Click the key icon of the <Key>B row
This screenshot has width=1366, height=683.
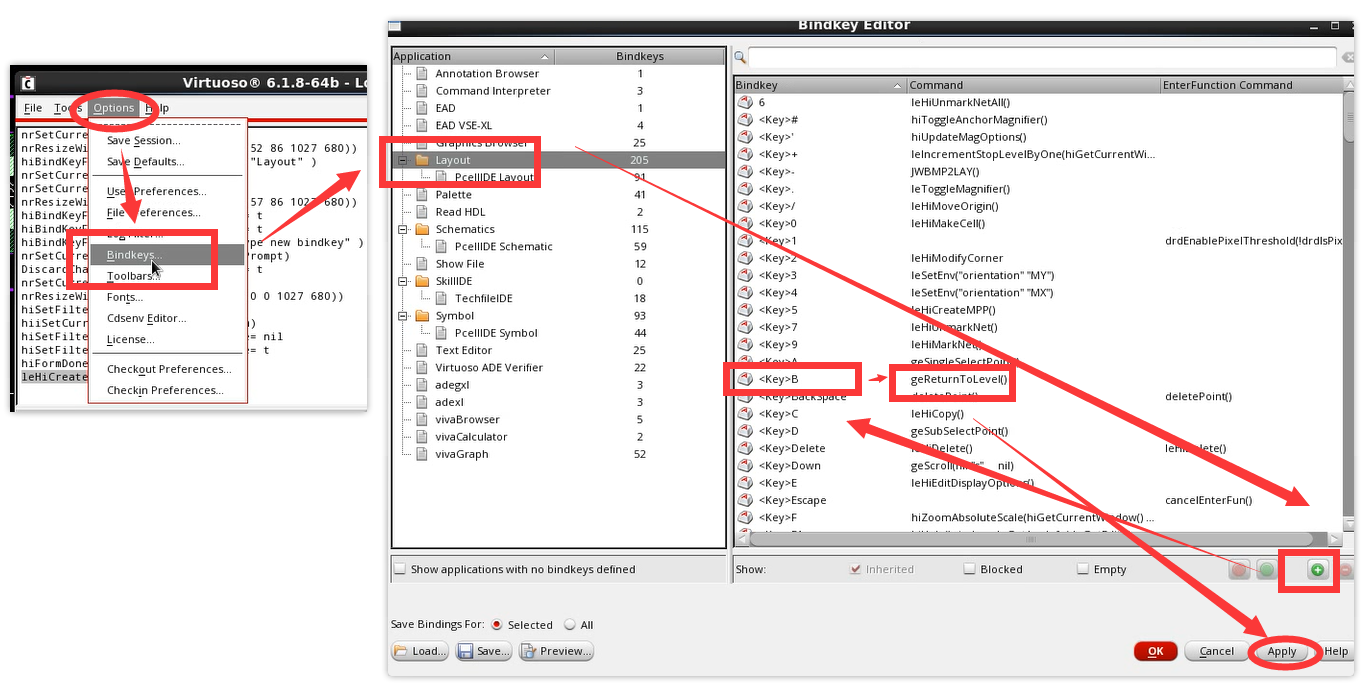click(x=745, y=379)
